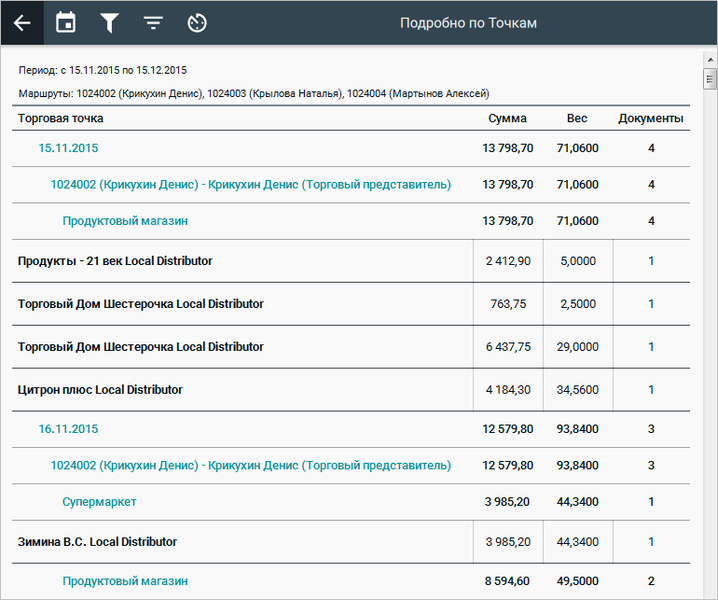Select Цитрон плюс Local Distributor row
The height and width of the screenshot is (600, 718).
(100, 390)
